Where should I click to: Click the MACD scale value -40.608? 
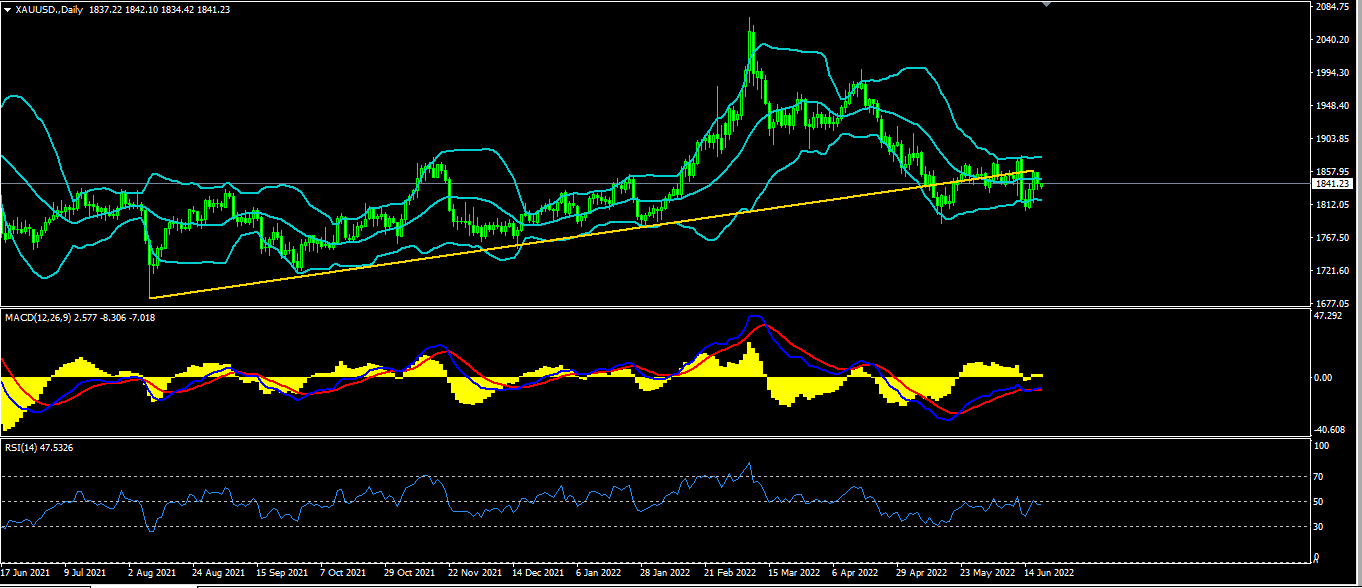click(1331, 428)
